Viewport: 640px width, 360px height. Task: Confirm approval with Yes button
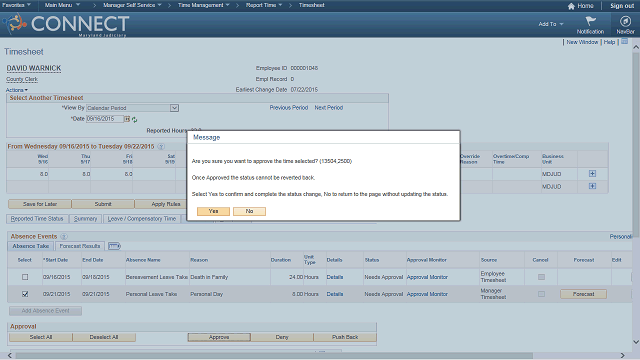pyautogui.click(x=213, y=211)
